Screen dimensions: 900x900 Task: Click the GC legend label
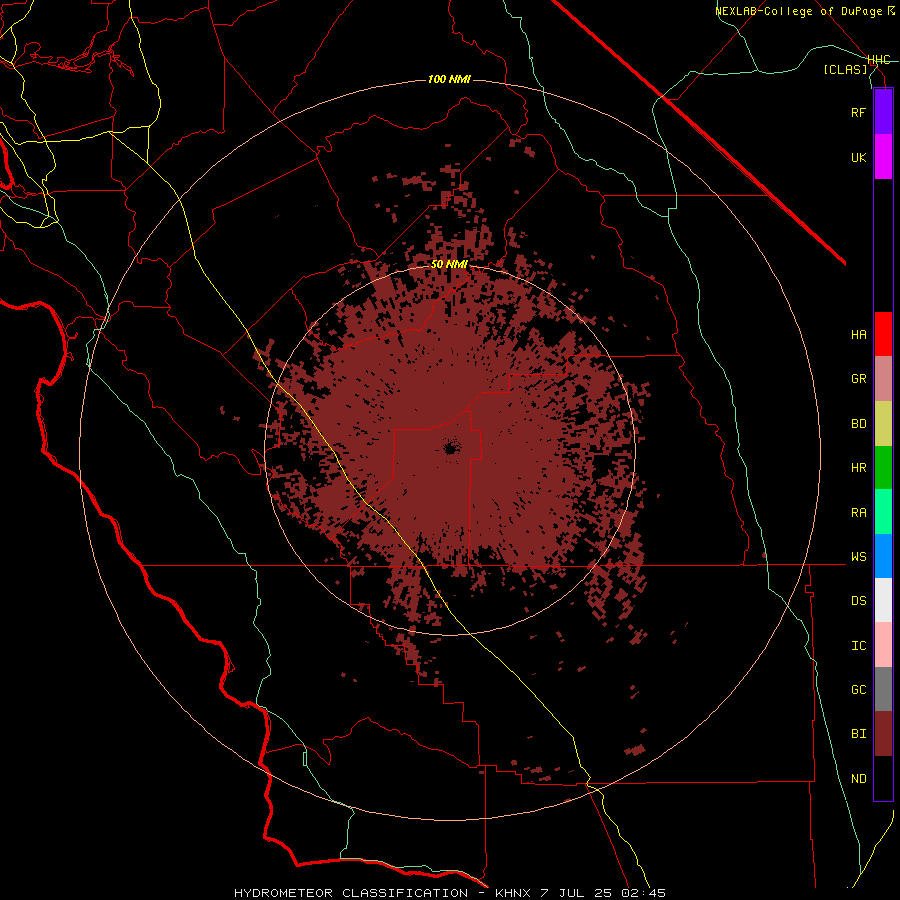point(859,689)
